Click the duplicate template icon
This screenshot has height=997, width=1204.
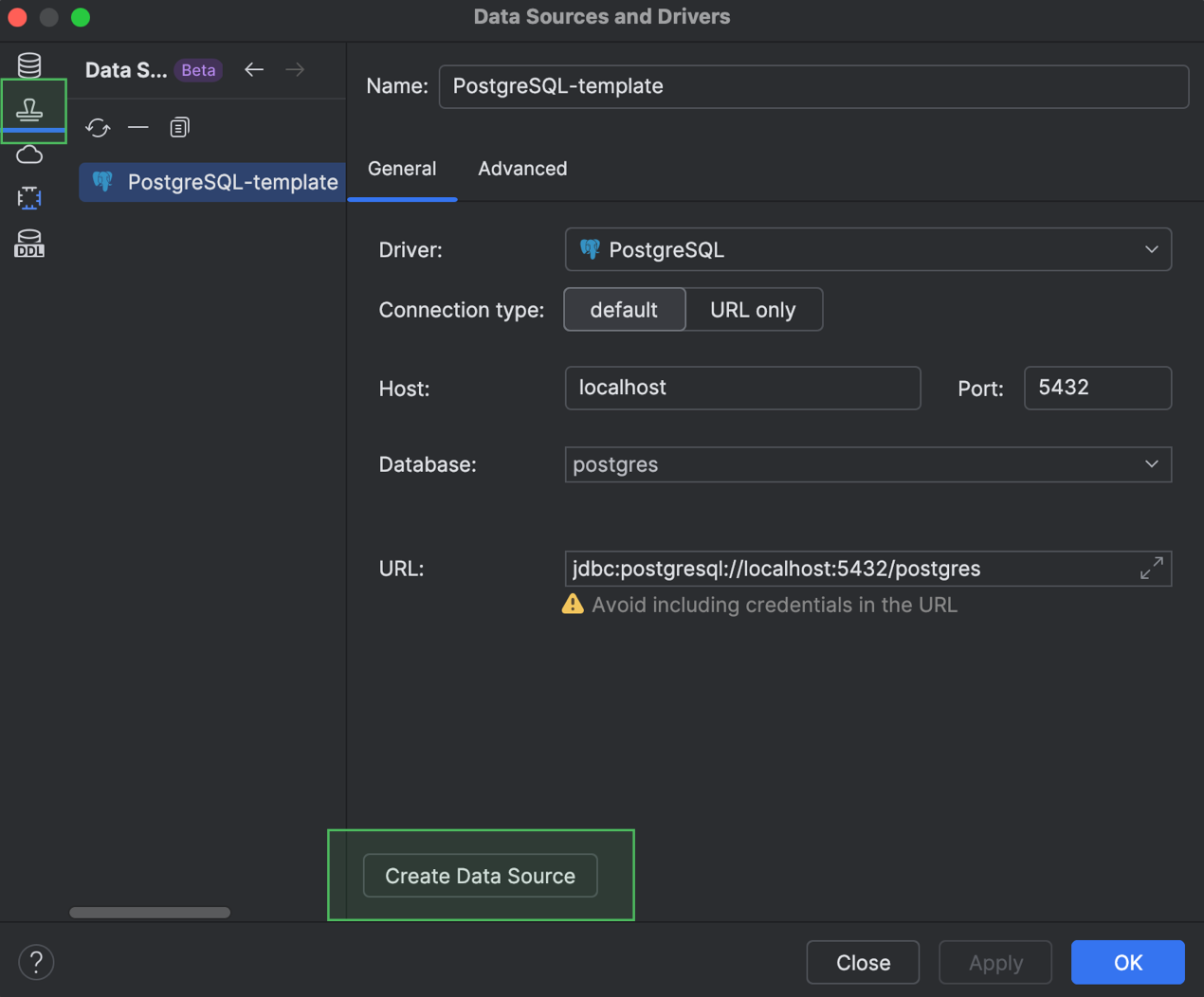179,127
